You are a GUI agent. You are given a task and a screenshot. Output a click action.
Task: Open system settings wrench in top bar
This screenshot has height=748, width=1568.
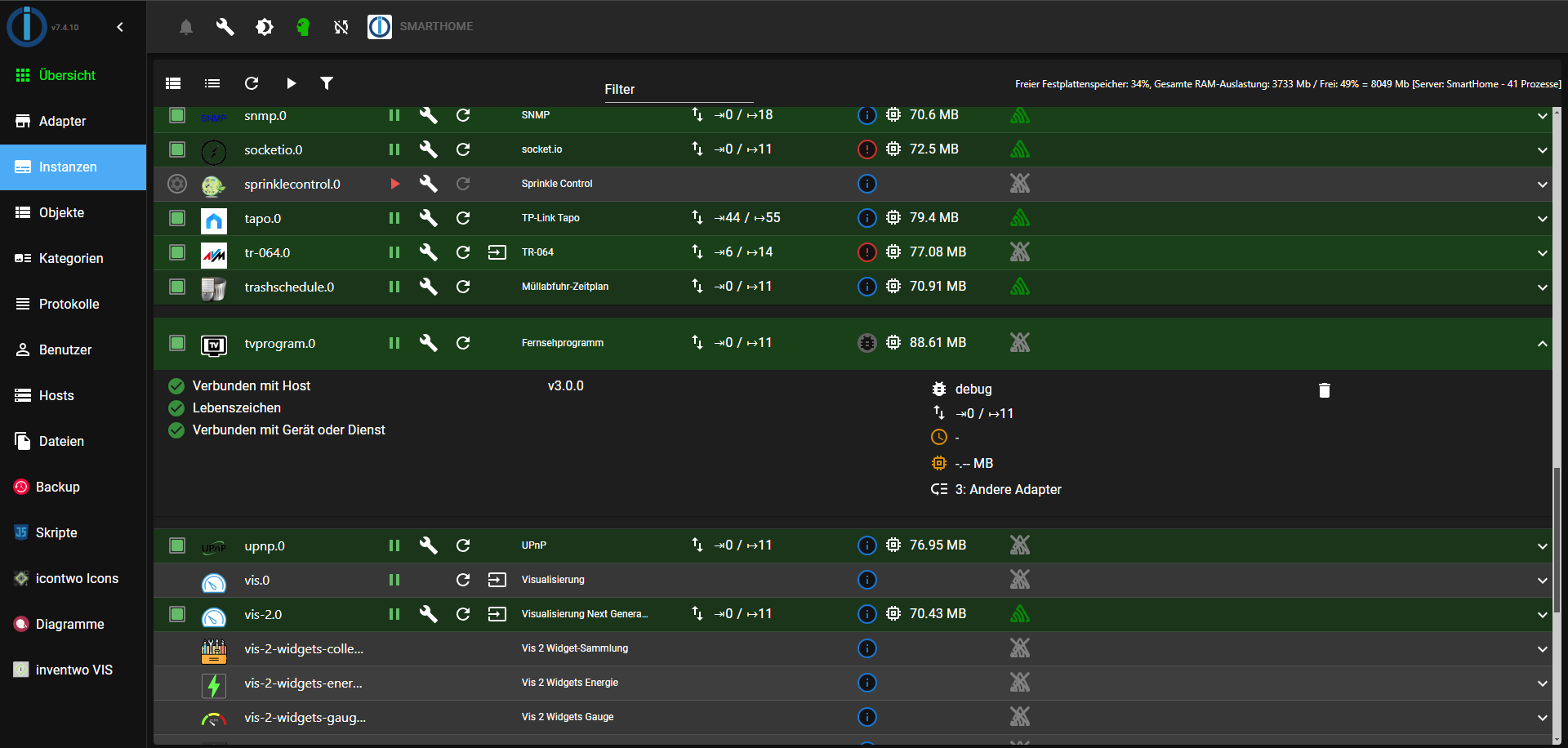[225, 27]
